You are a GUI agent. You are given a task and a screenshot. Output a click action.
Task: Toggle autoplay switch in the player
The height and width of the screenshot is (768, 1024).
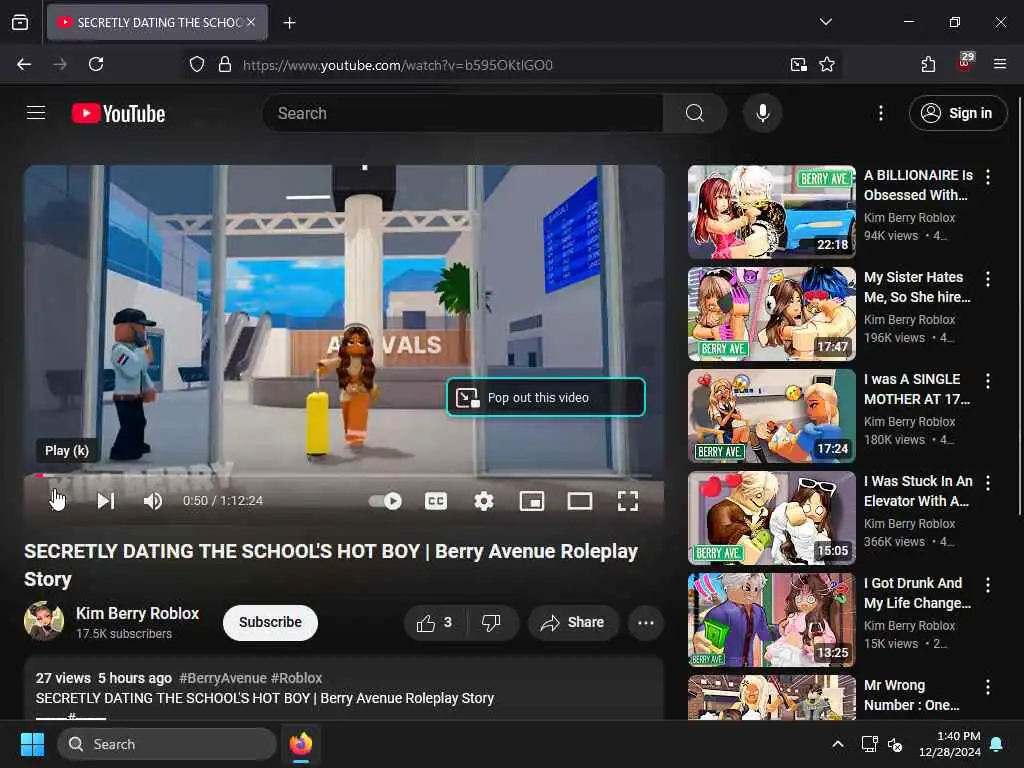click(385, 501)
